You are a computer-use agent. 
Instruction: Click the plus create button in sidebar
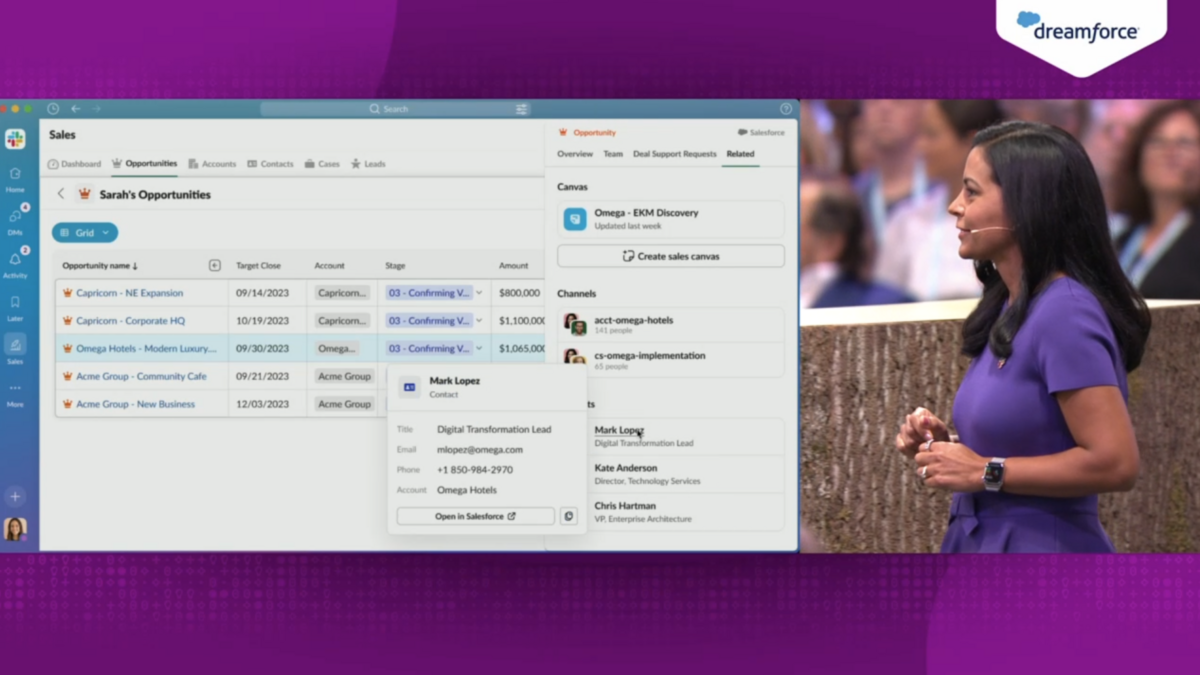15,497
